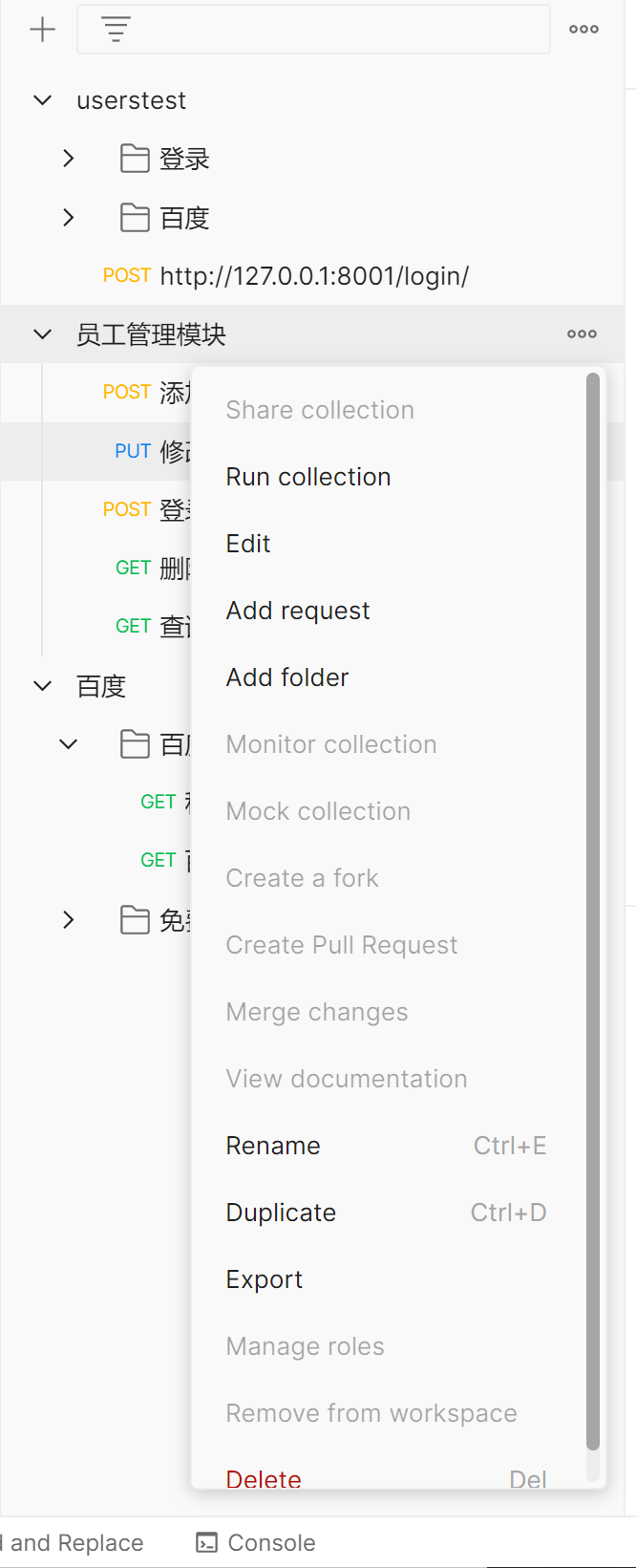Click the Console icon in status bar

(206, 1542)
